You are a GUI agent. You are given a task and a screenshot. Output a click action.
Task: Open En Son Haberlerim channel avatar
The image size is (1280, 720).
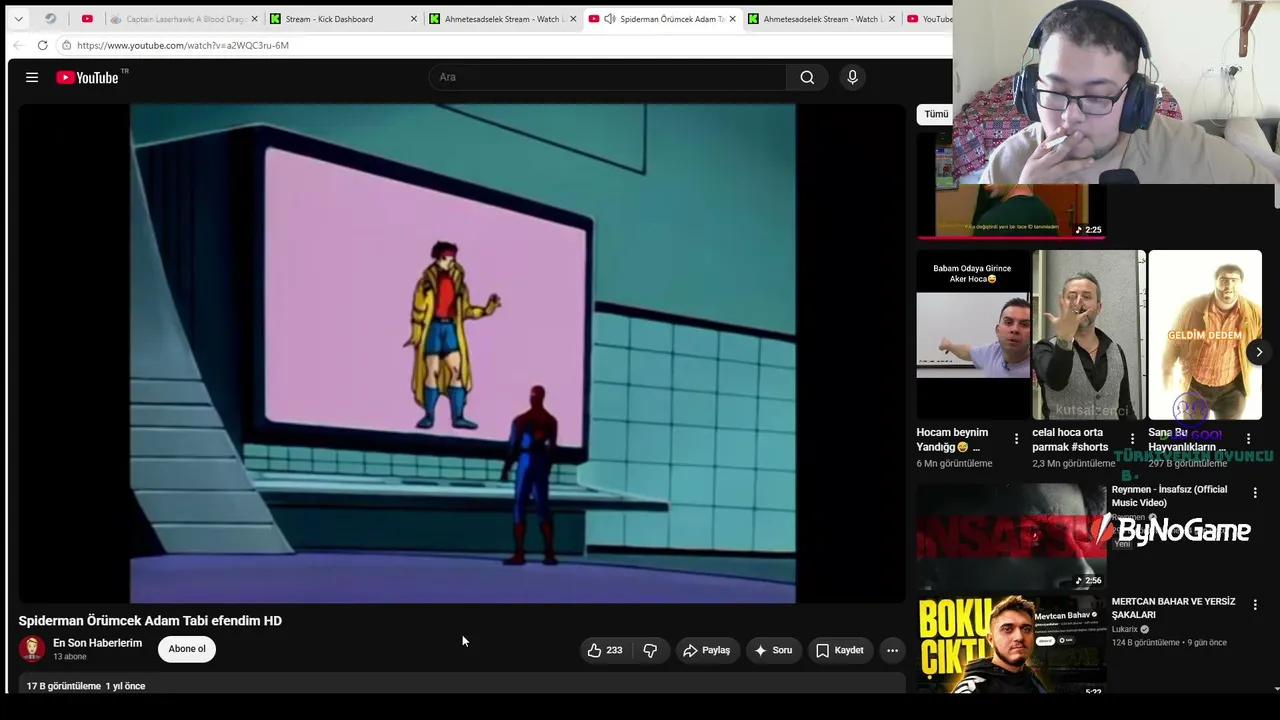click(32, 649)
